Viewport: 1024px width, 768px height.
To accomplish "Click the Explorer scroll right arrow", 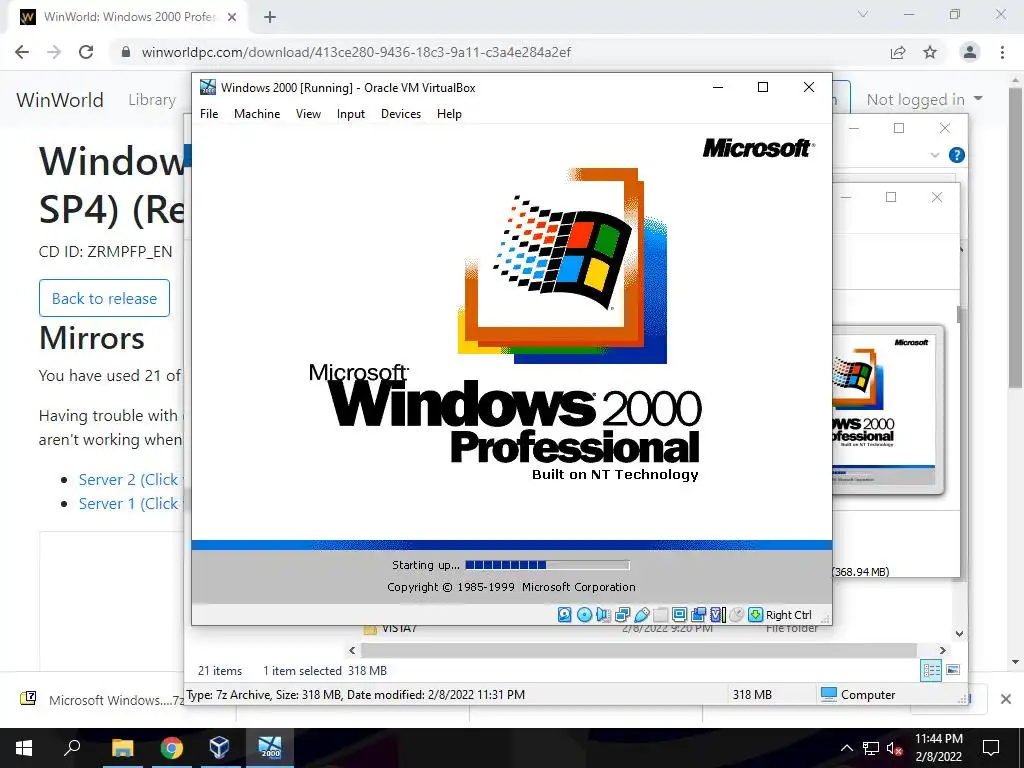I will pos(942,650).
